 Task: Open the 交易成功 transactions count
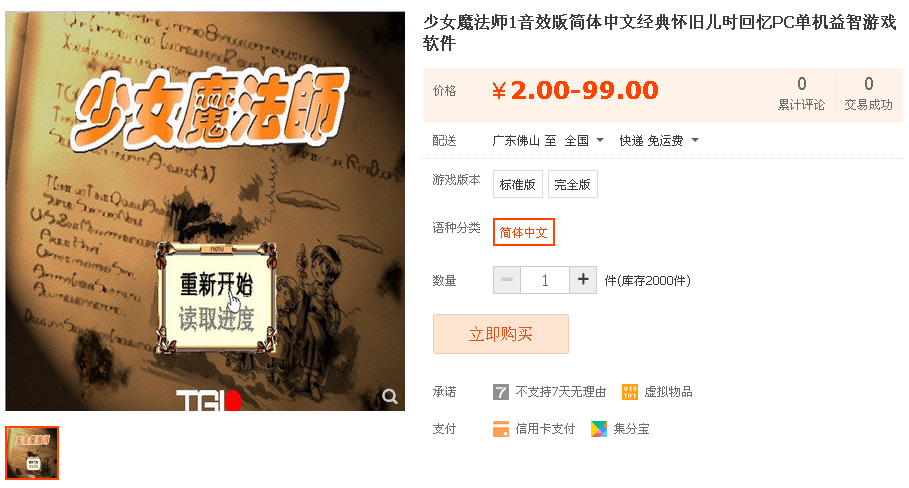tap(868, 94)
